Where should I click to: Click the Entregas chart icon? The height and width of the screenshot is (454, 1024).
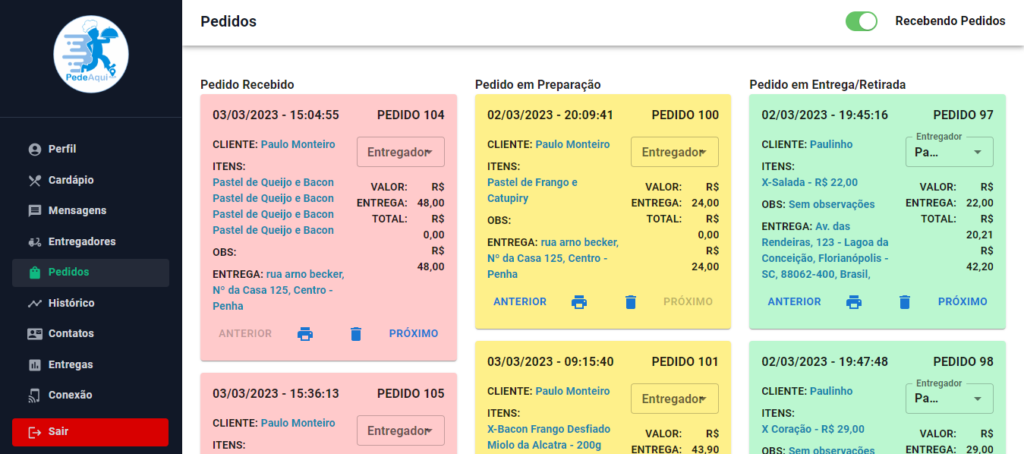(x=35, y=365)
